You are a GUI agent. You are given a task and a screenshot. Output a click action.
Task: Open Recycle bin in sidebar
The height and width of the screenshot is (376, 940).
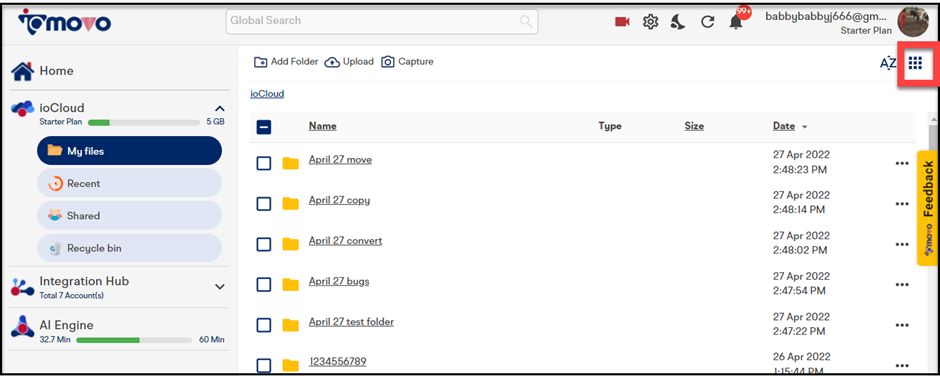click(129, 248)
